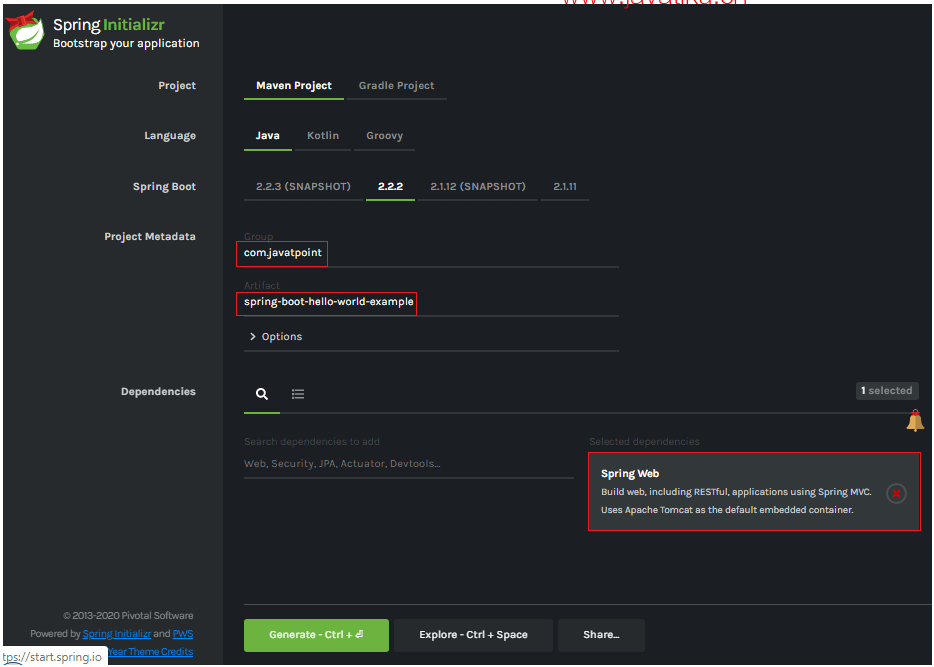934x667 pixels.
Task: Select Maven Project
Action: (x=294, y=86)
